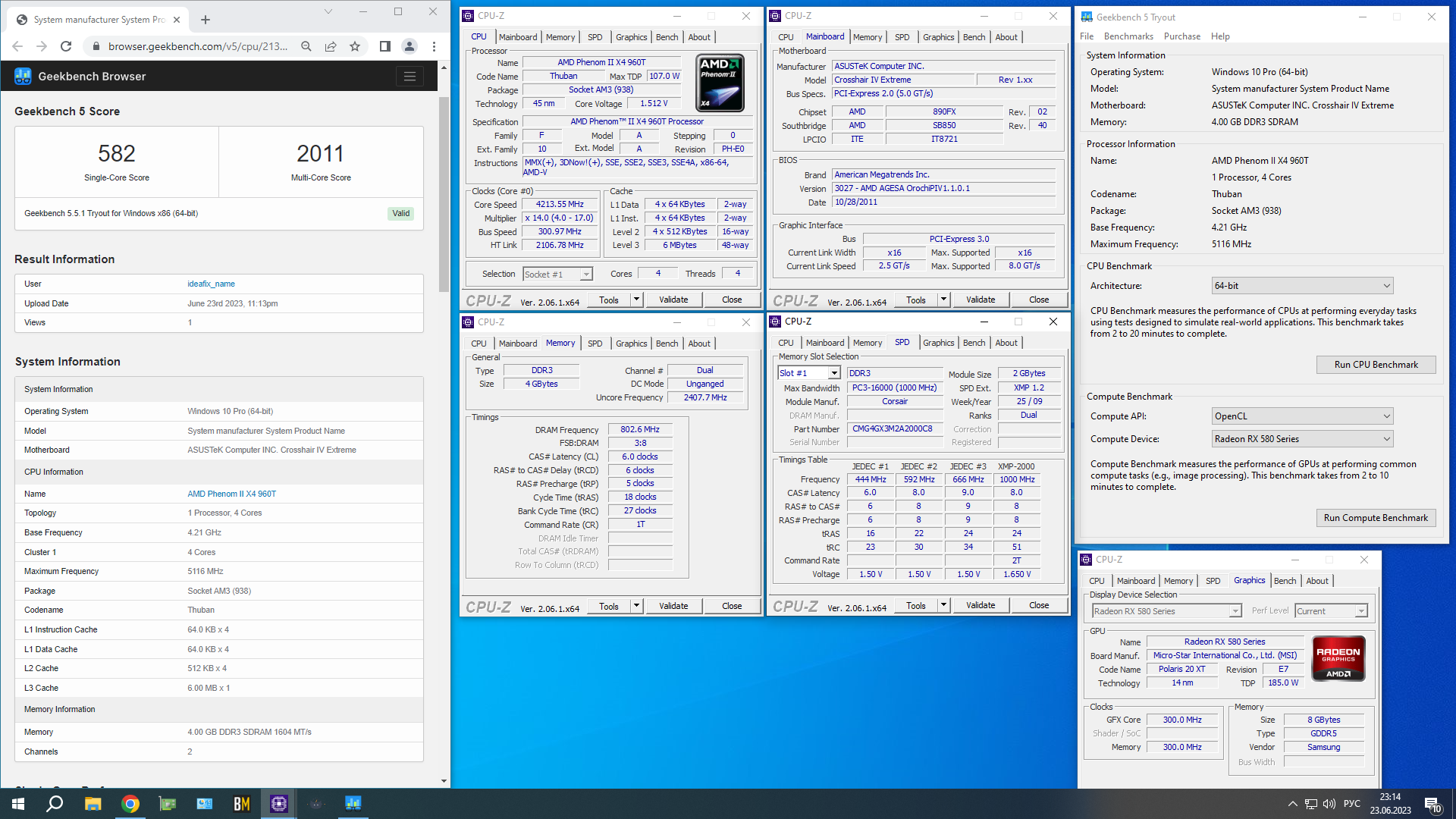Open About tab in the SPD CPU-Z window
This screenshot has width=1456, height=819.
[x=1006, y=343]
